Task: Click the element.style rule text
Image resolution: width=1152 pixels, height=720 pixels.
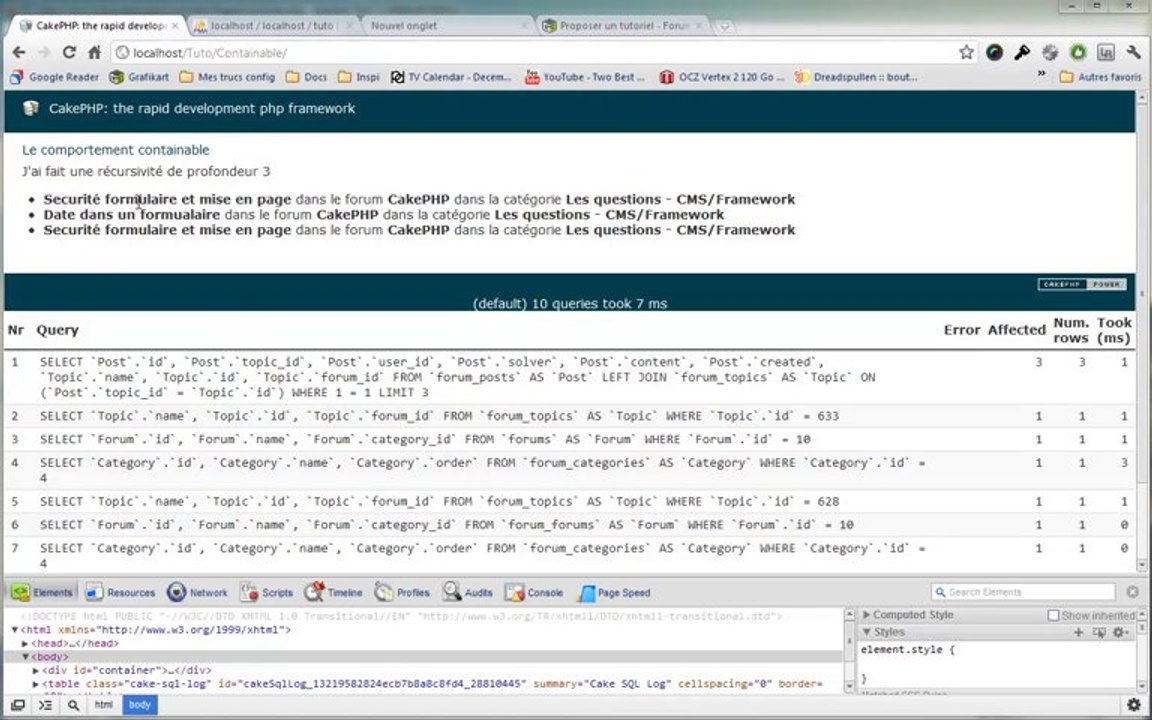Action: 907,649
